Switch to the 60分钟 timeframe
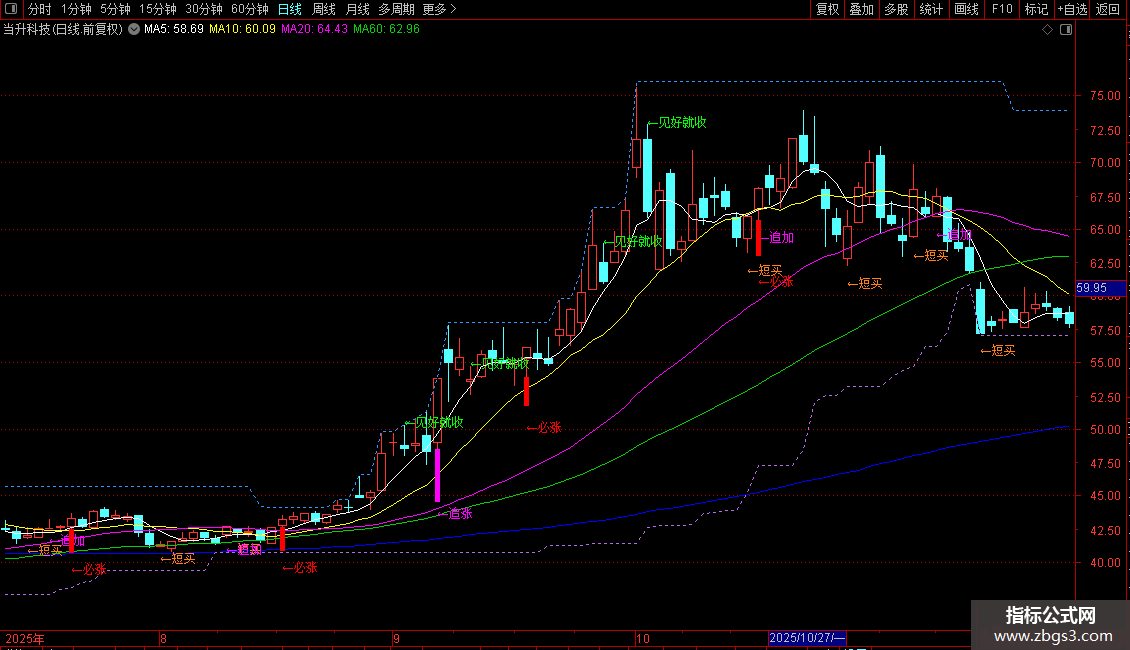Image resolution: width=1130 pixels, height=650 pixels. (249, 9)
